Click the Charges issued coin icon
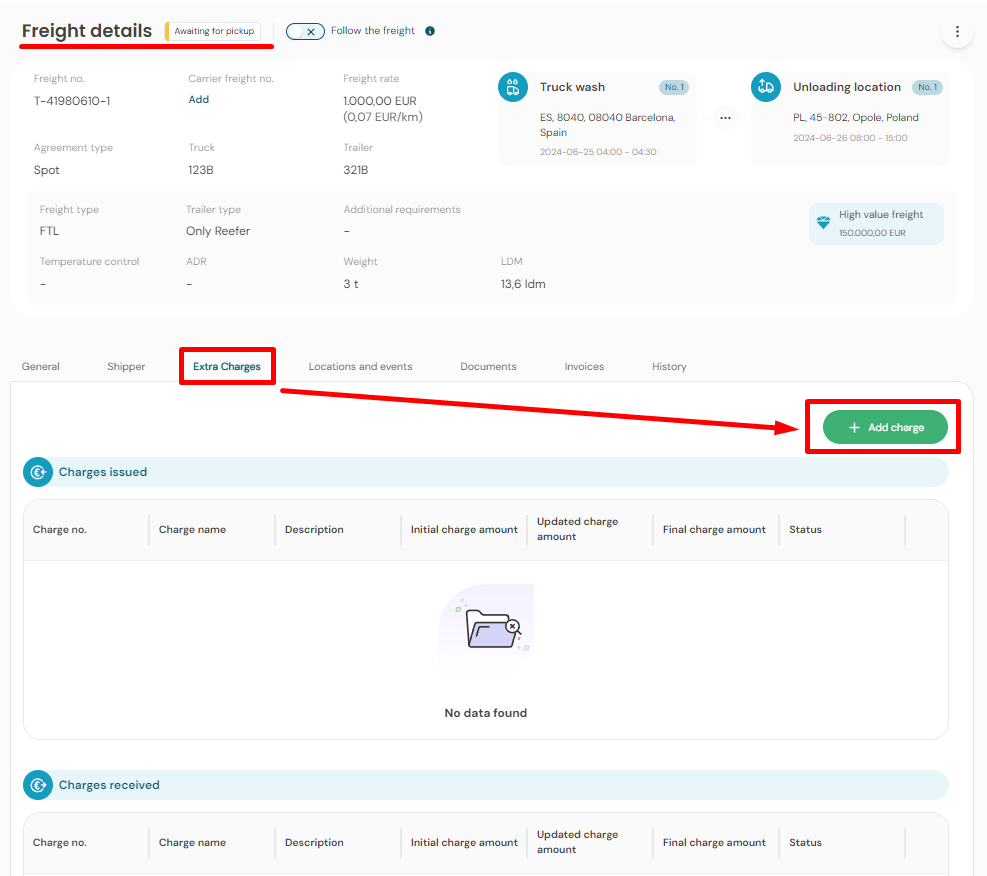 [37, 471]
